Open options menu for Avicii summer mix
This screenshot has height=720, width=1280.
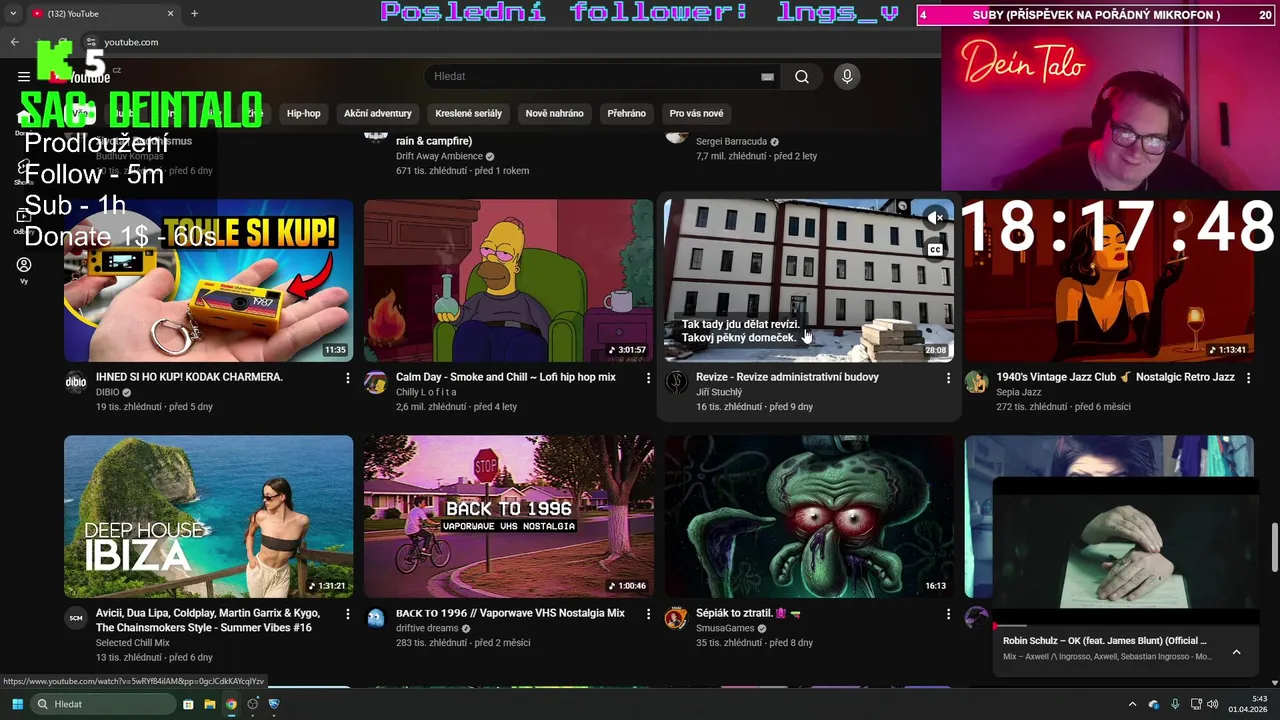tap(348, 614)
